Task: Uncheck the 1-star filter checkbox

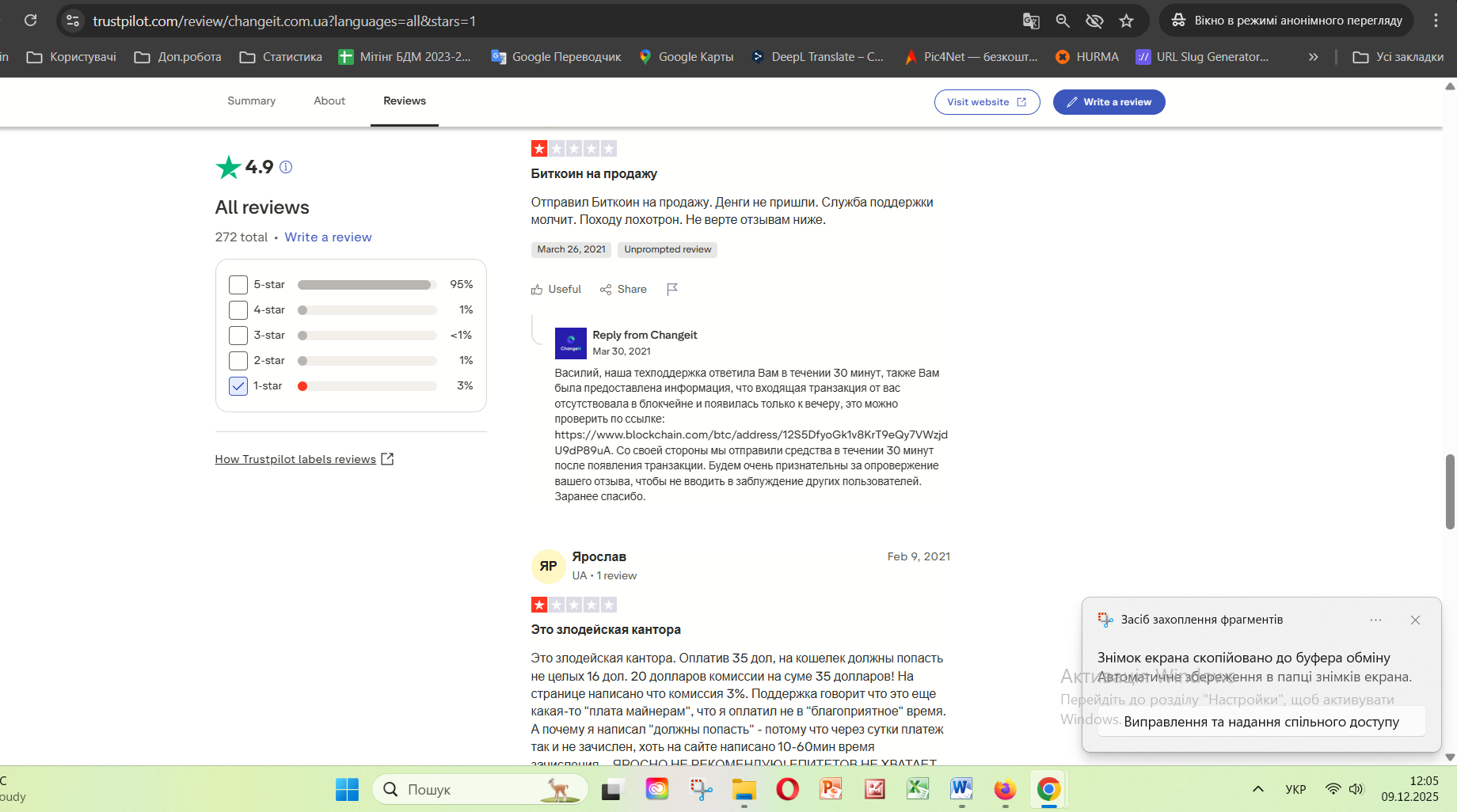Action: (x=238, y=386)
